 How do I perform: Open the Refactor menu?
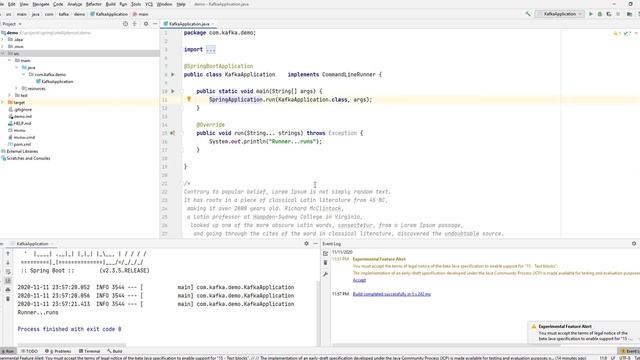pyautogui.click(x=93, y=4)
